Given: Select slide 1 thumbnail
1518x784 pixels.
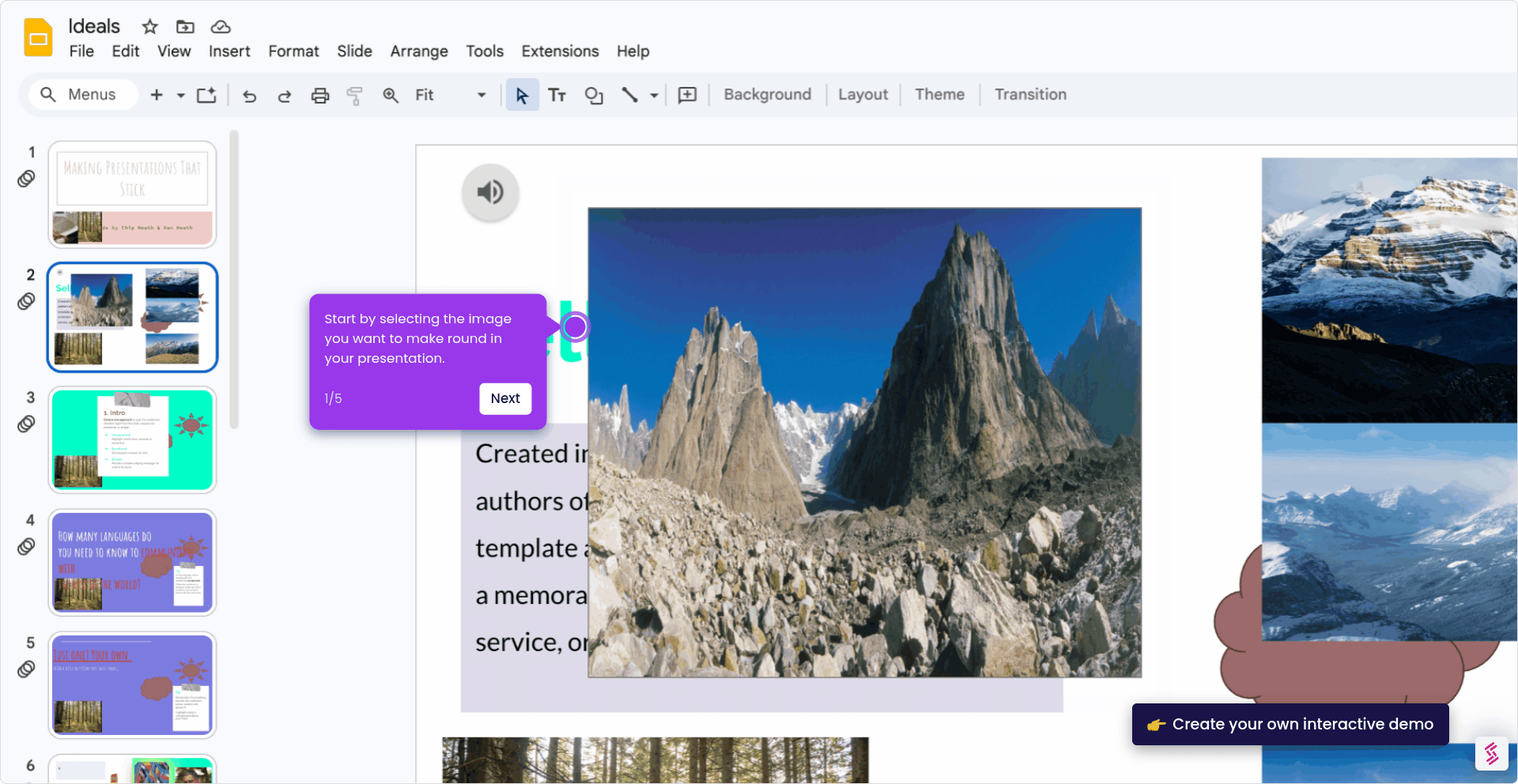Looking at the screenshot, I should point(132,194).
